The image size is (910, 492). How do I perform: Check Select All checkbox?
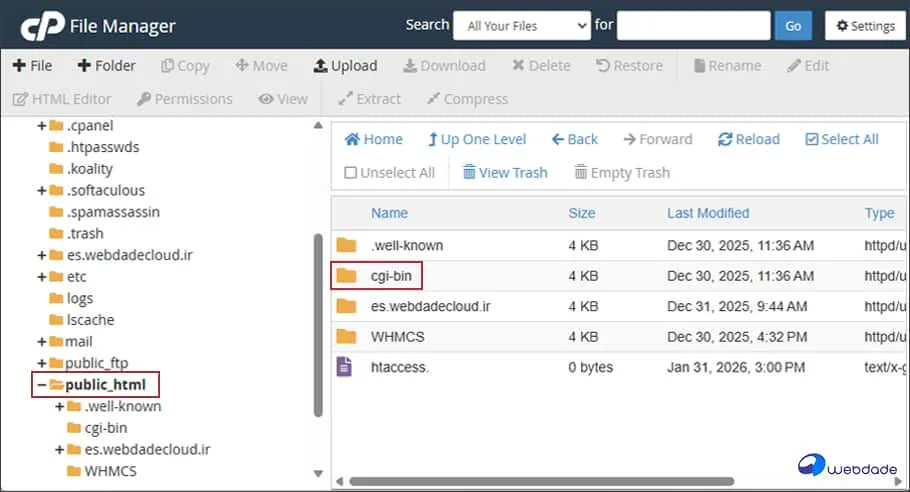pyautogui.click(x=811, y=140)
